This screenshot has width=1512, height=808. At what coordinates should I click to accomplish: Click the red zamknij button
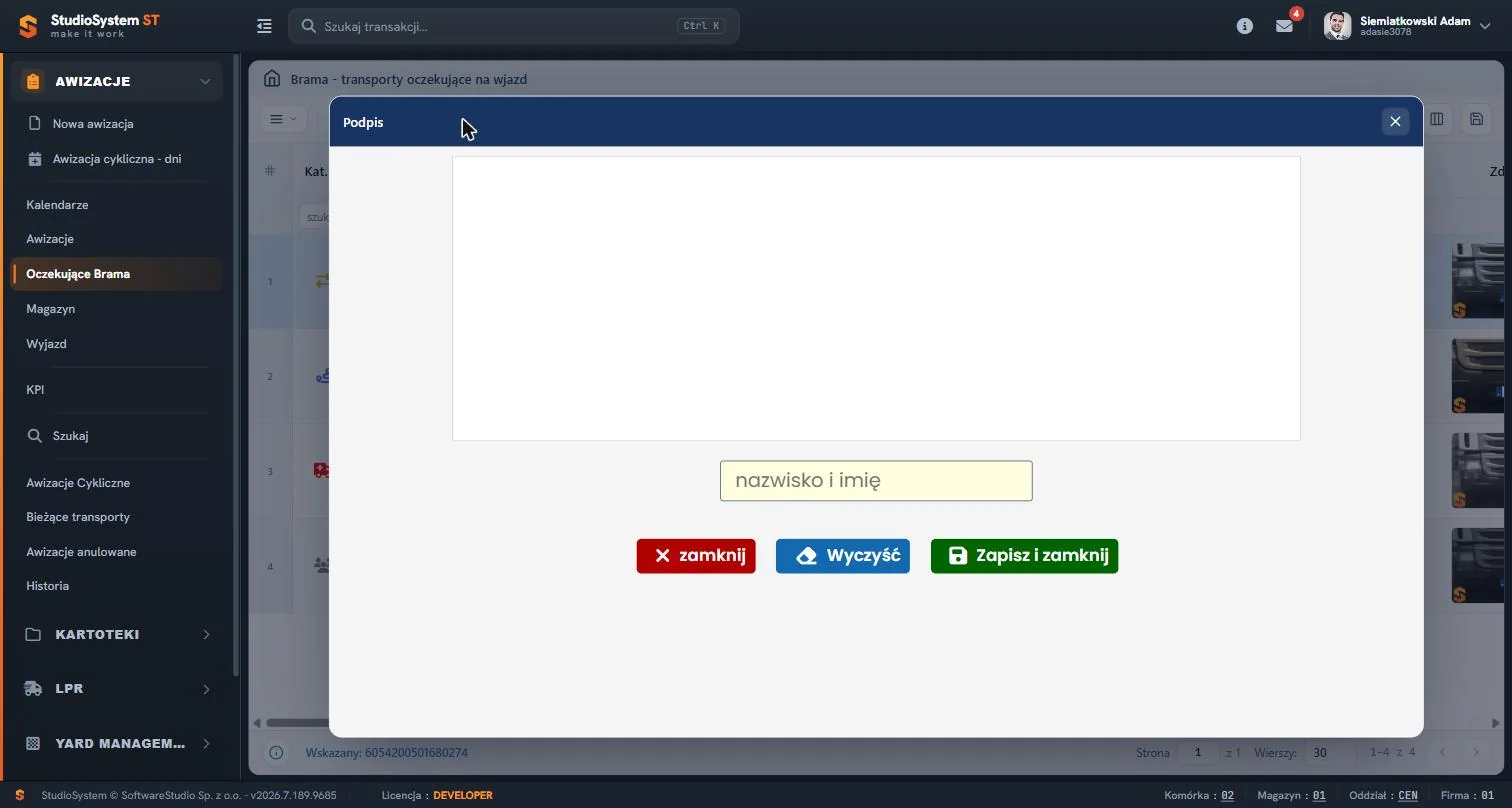point(696,556)
